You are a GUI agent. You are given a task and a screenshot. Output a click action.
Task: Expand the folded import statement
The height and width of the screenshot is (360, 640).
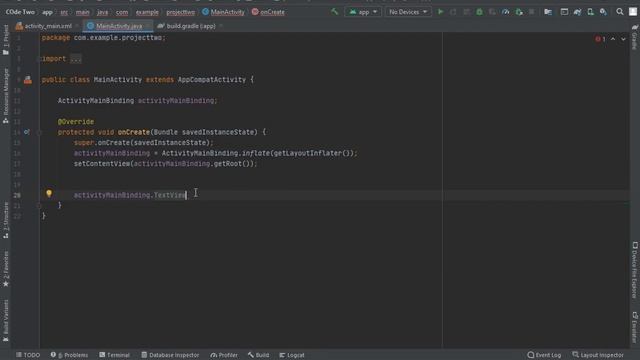click(76, 59)
